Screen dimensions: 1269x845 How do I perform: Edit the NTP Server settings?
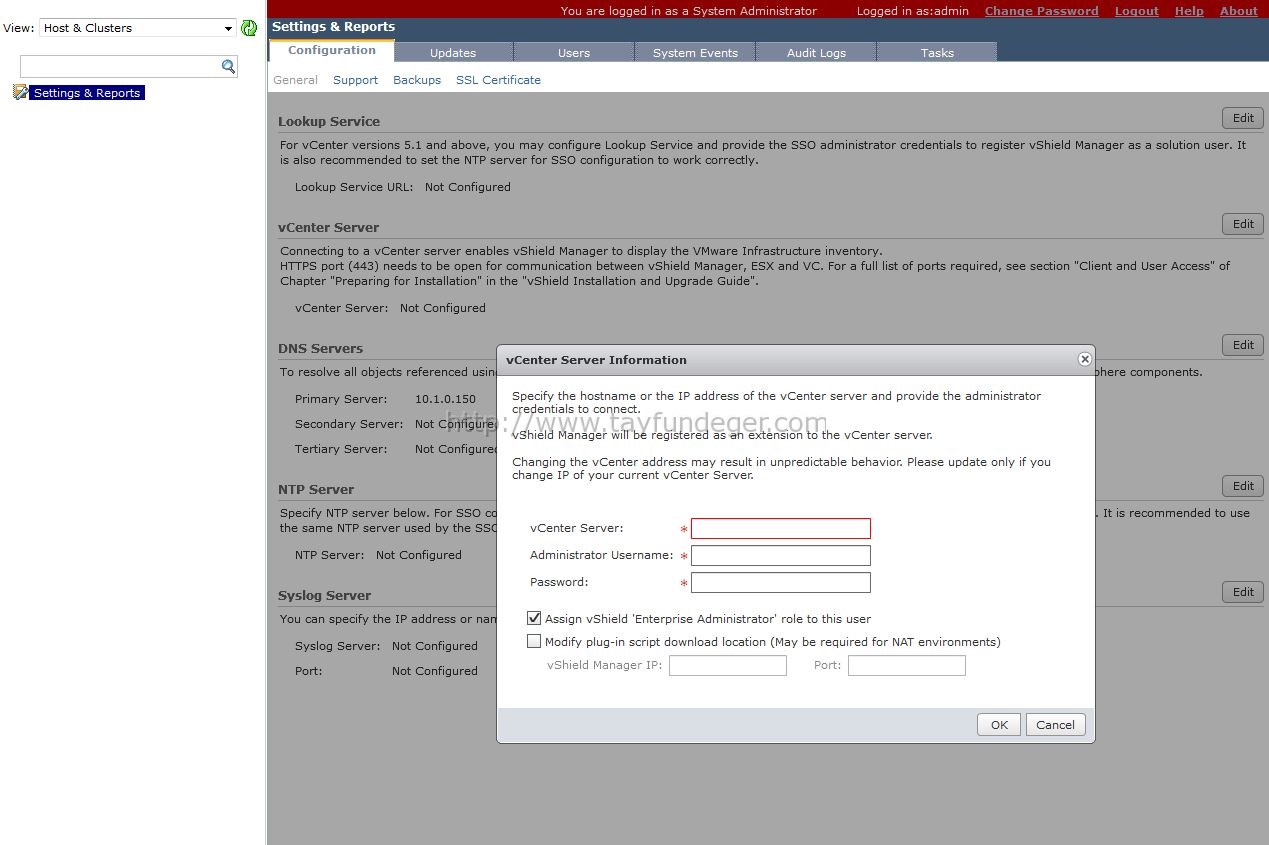coord(1243,486)
